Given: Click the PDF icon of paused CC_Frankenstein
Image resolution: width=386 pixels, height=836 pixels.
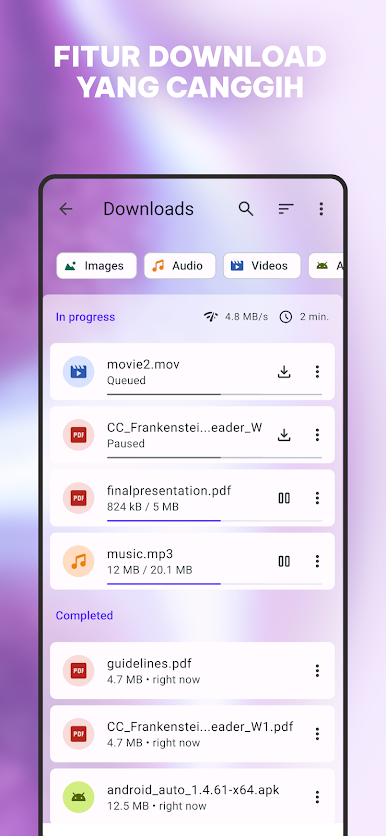Looking at the screenshot, I should (x=78, y=435).
